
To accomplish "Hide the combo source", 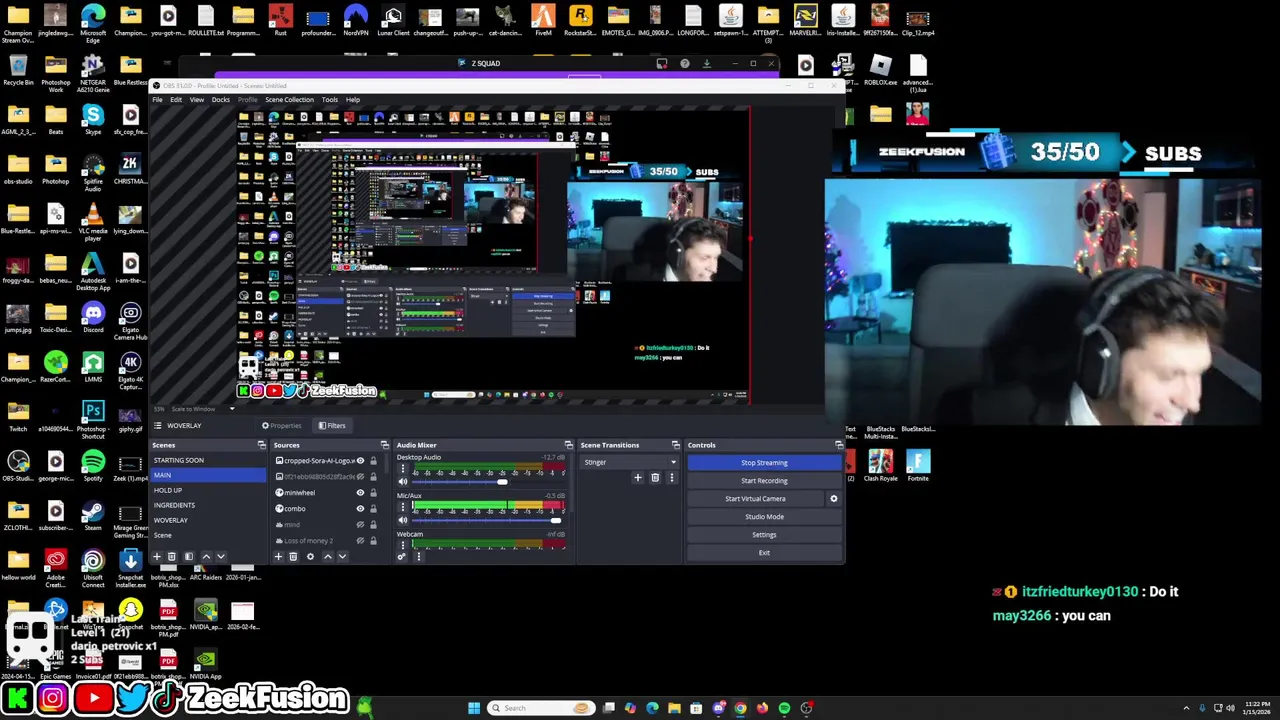I will click(x=360, y=509).
